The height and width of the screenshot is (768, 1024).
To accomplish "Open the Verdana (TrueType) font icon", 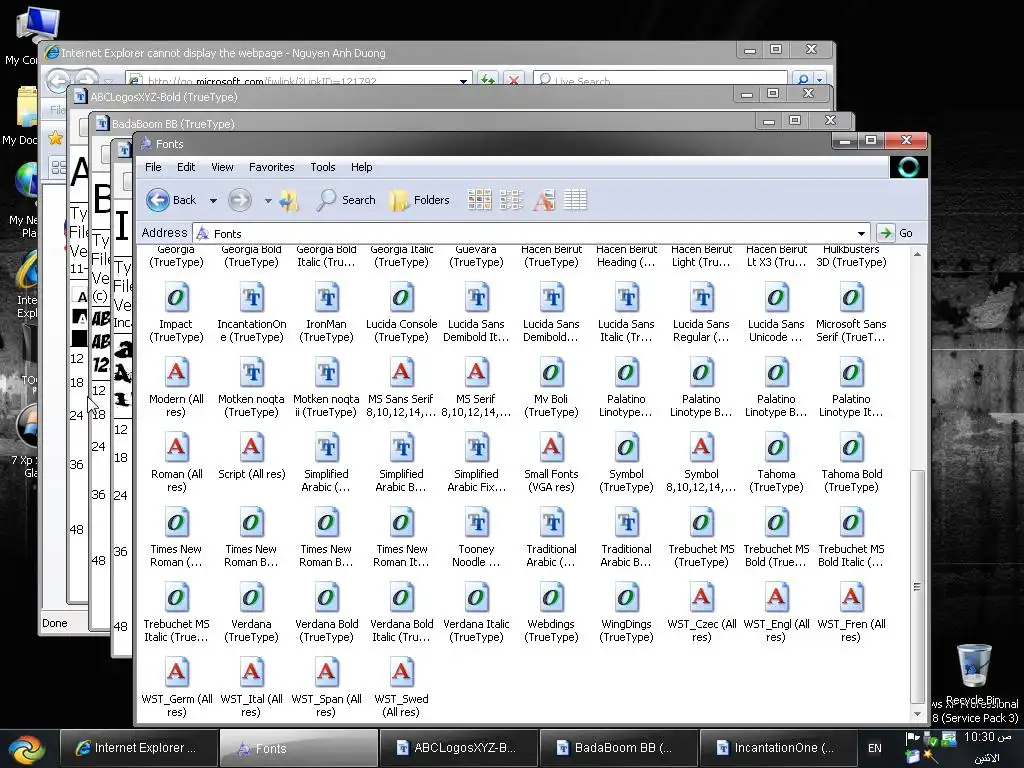I will click(x=251, y=599).
